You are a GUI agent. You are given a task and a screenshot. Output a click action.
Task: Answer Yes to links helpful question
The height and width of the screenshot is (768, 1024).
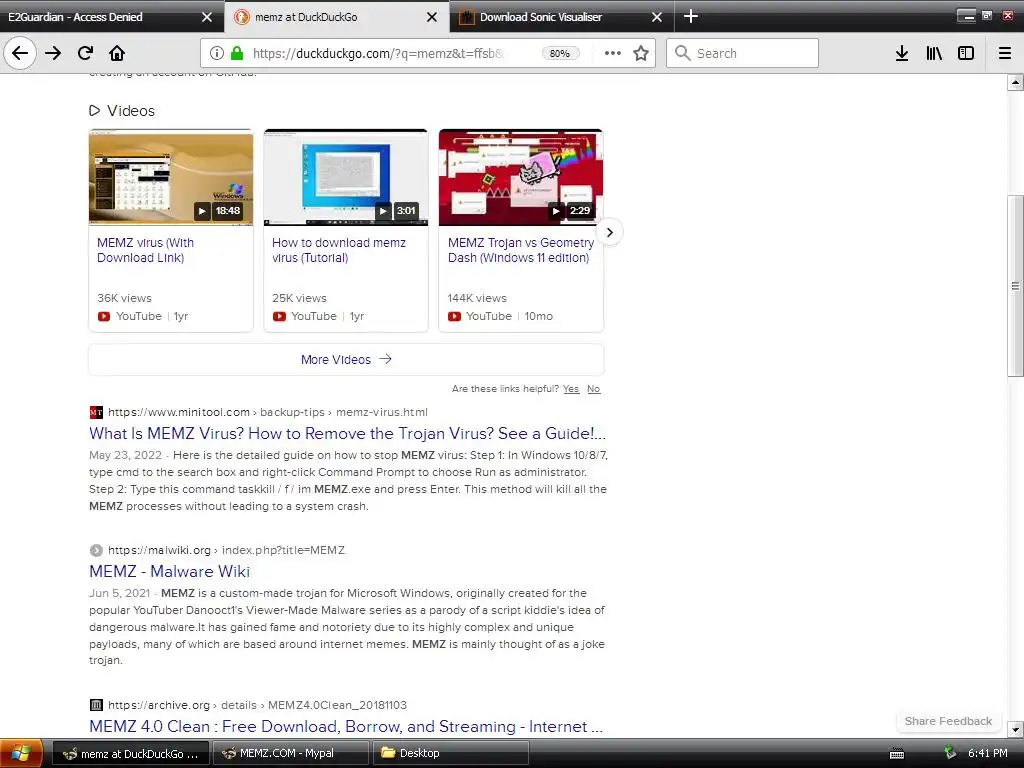571,389
